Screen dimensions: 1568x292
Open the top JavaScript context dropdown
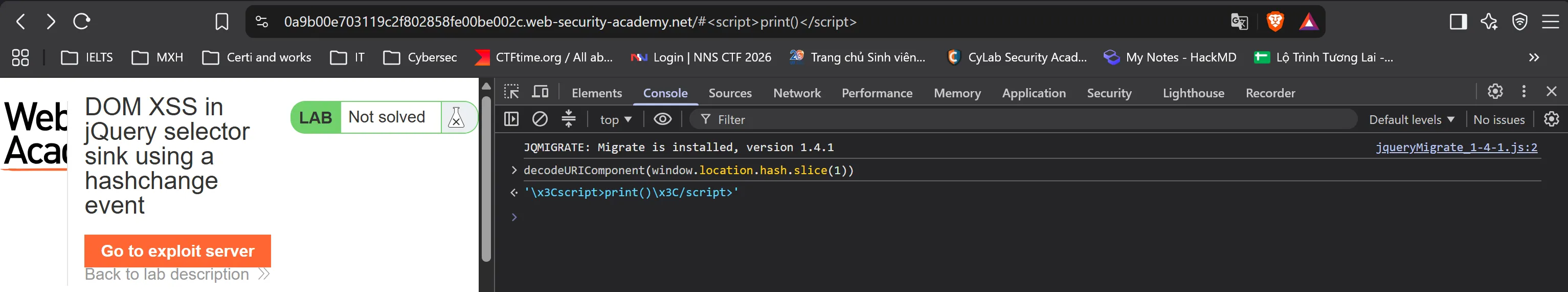coord(615,119)
